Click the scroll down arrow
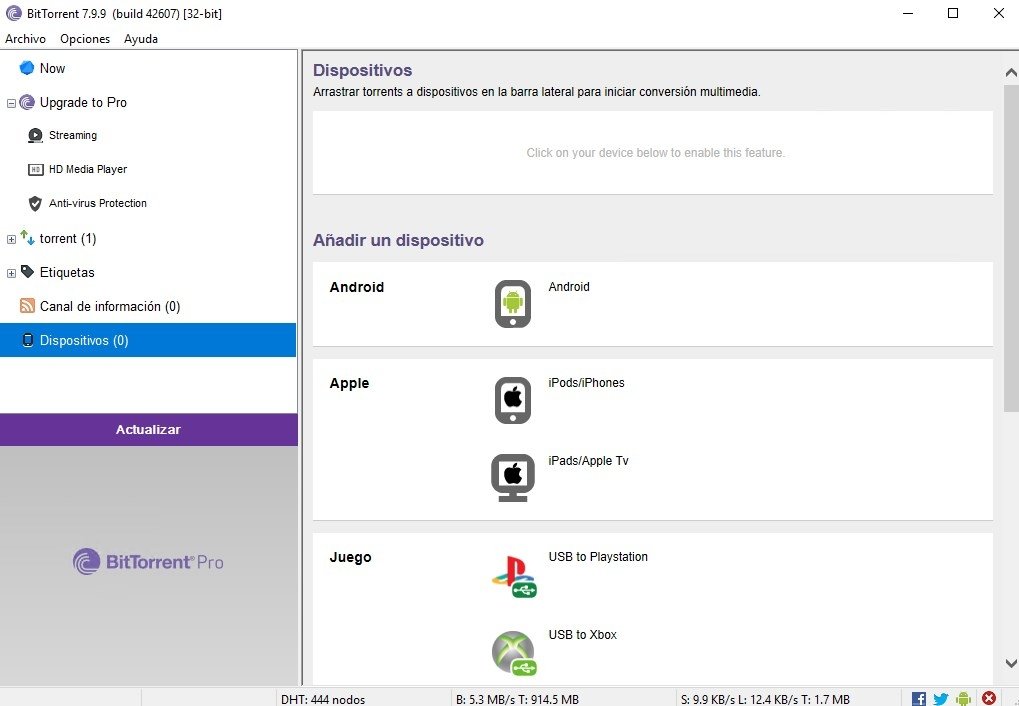 1011,663
